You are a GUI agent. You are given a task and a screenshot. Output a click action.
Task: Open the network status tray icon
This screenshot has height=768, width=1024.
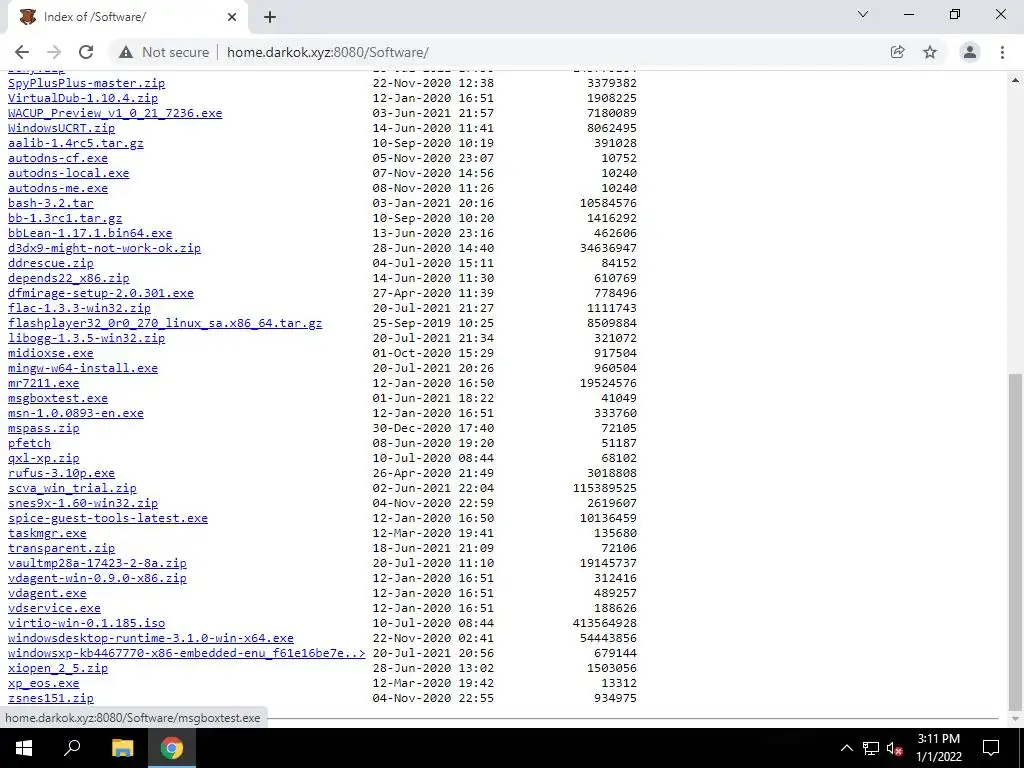[871, 748]
